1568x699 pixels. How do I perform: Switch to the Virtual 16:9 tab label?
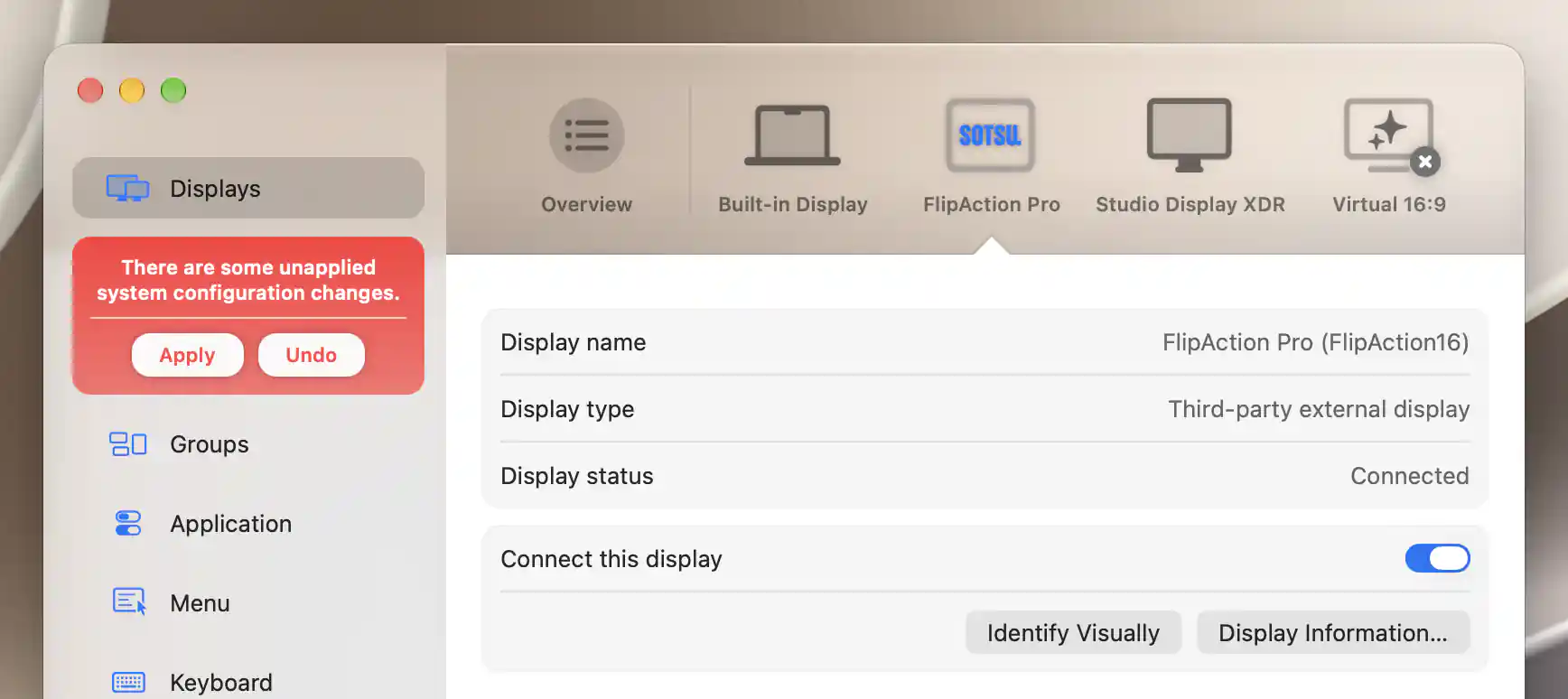click(x=1389, y=204)
